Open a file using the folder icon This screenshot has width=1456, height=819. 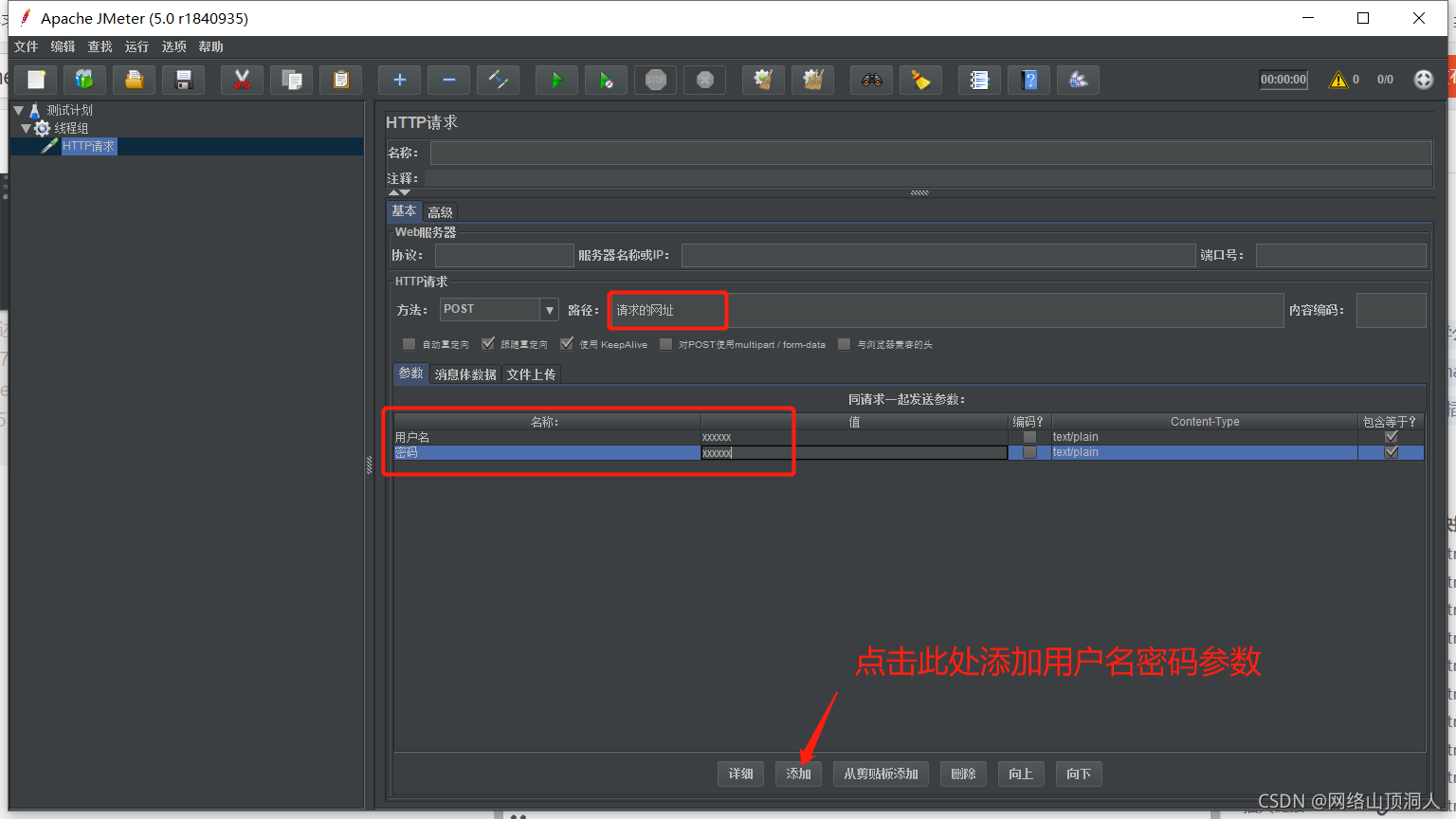(134, 80)
